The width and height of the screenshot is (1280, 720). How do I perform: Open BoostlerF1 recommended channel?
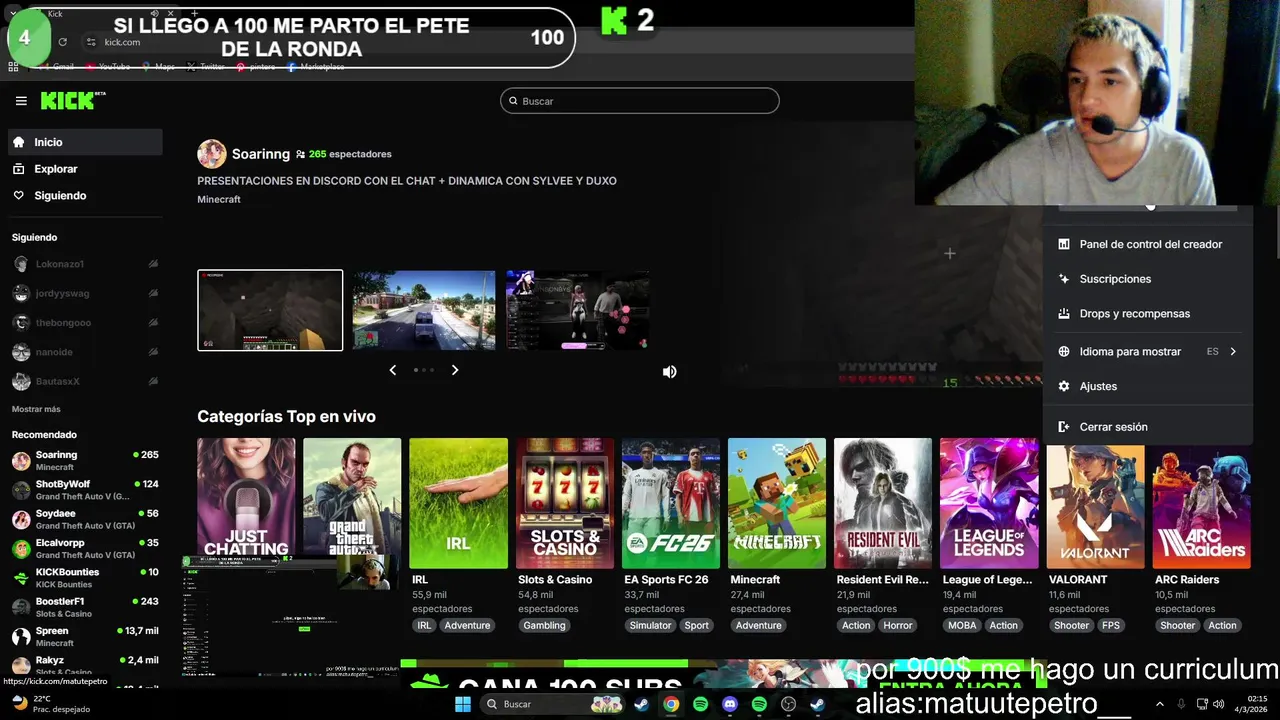click(85, 607)
